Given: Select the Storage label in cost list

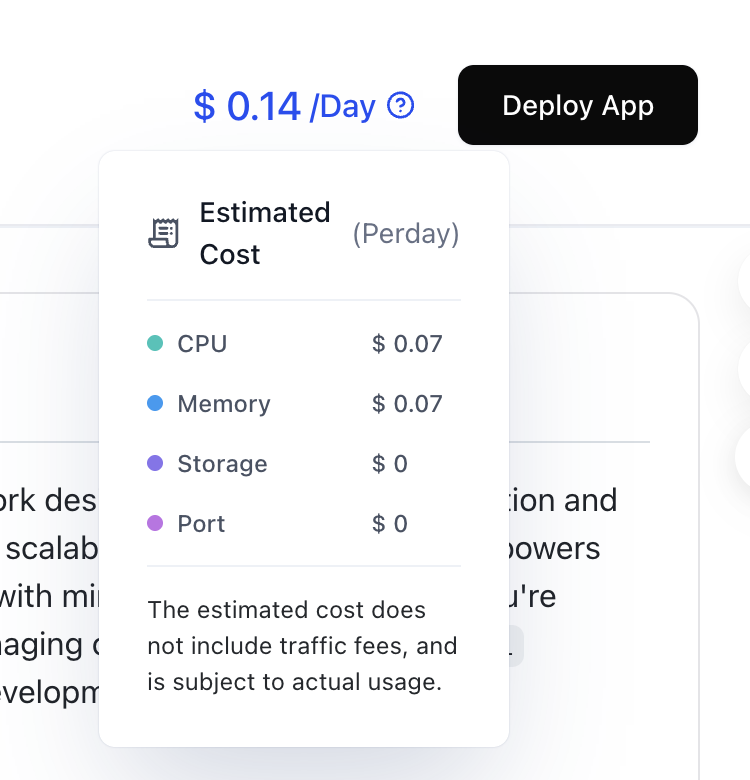Looking at the screenshot, I should click(222, 464).
